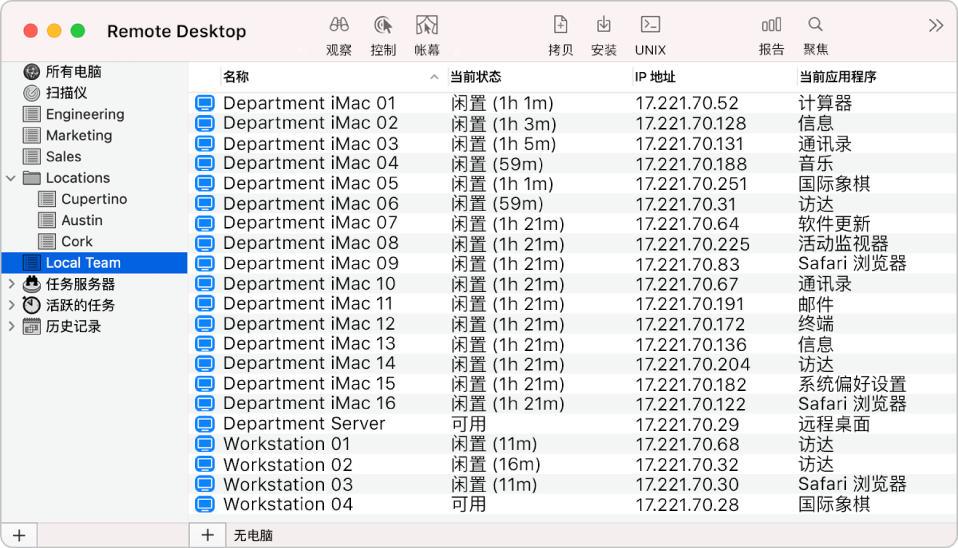Open the Engineering computer list
The image size is (958, 548).
[x=85, y=114]
